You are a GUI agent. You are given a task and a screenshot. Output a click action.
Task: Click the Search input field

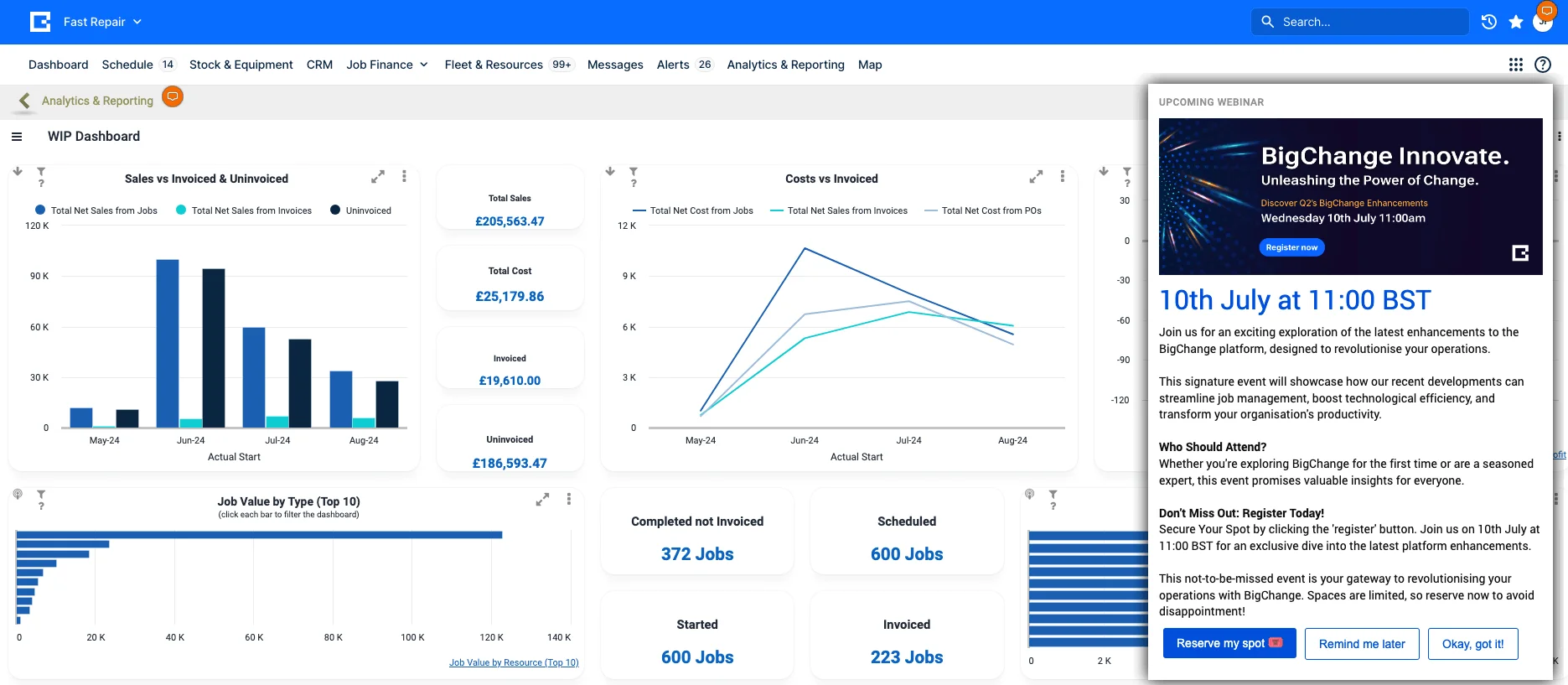coord(1360,22)
